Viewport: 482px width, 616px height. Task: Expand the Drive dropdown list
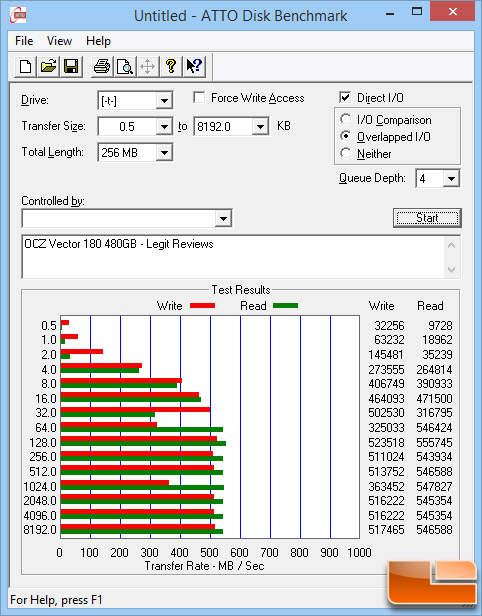coord(164,101)
